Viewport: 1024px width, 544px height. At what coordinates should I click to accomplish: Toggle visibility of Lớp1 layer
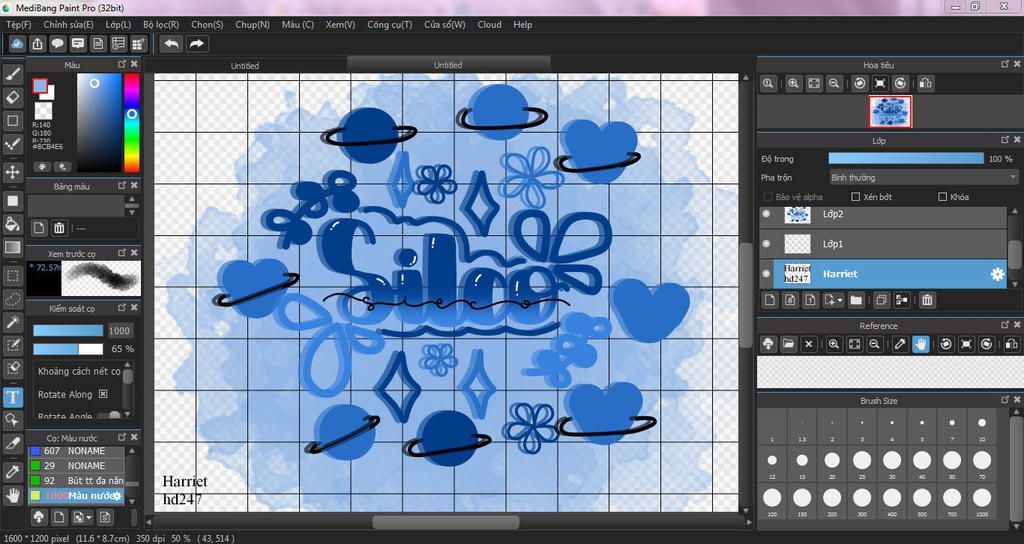767,244
